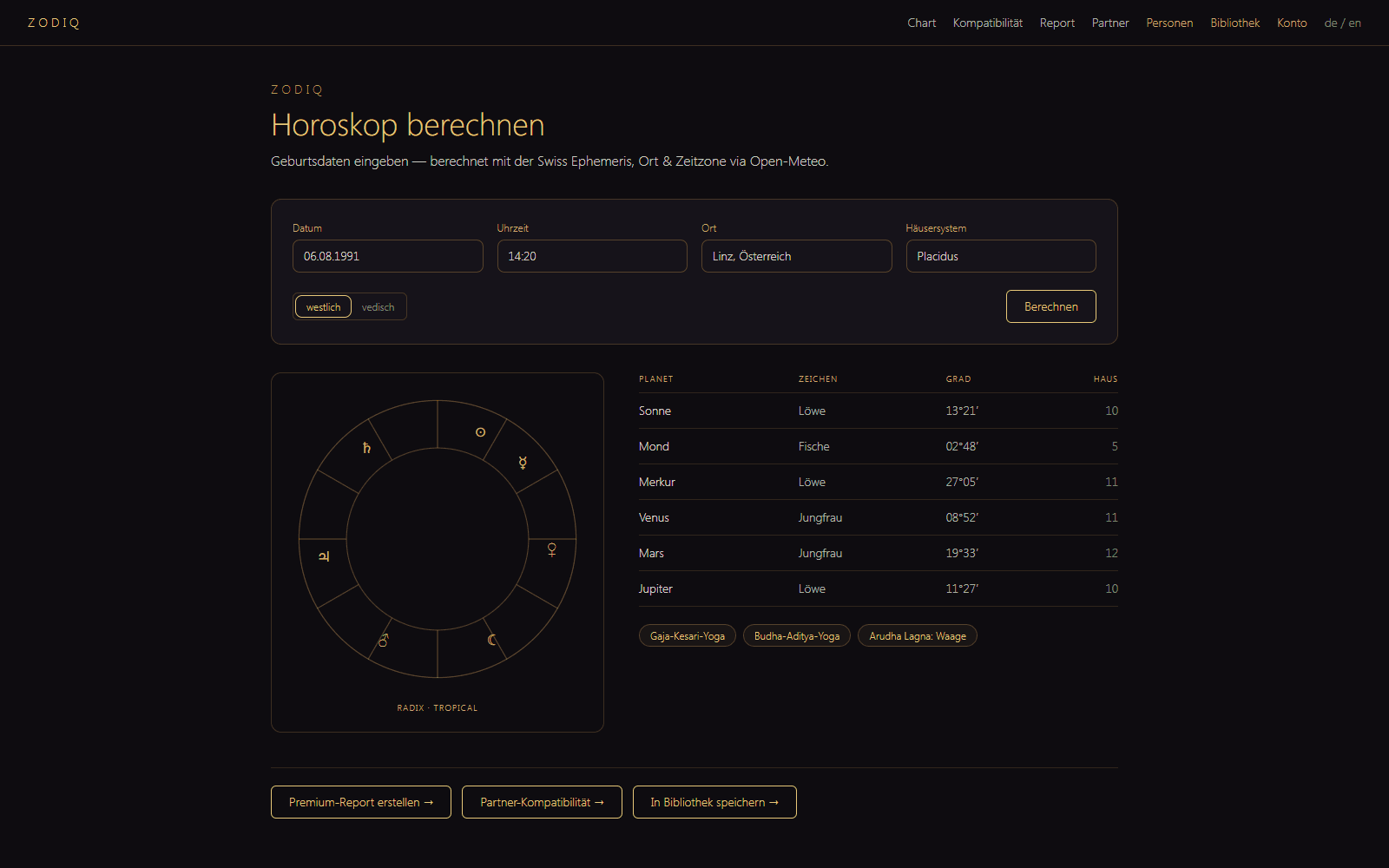Focus the Datum field with 06.08.1991

387,256
